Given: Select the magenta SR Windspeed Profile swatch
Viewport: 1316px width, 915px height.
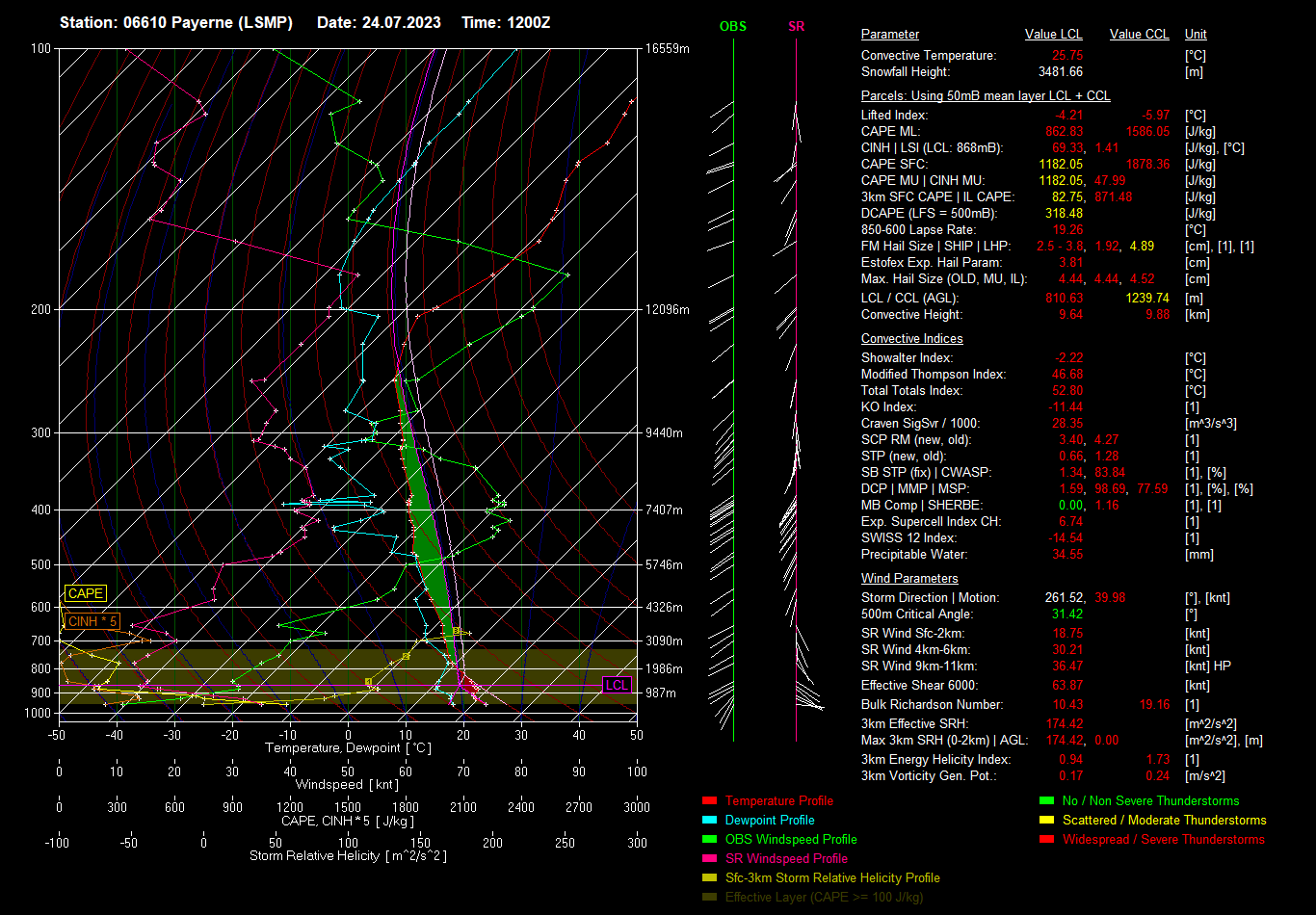Looking at the screenshot, I should (710, 859).
